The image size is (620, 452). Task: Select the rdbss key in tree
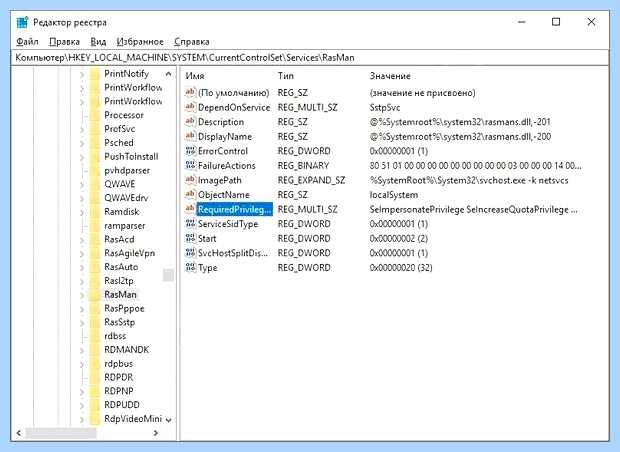tap(115, 336)
